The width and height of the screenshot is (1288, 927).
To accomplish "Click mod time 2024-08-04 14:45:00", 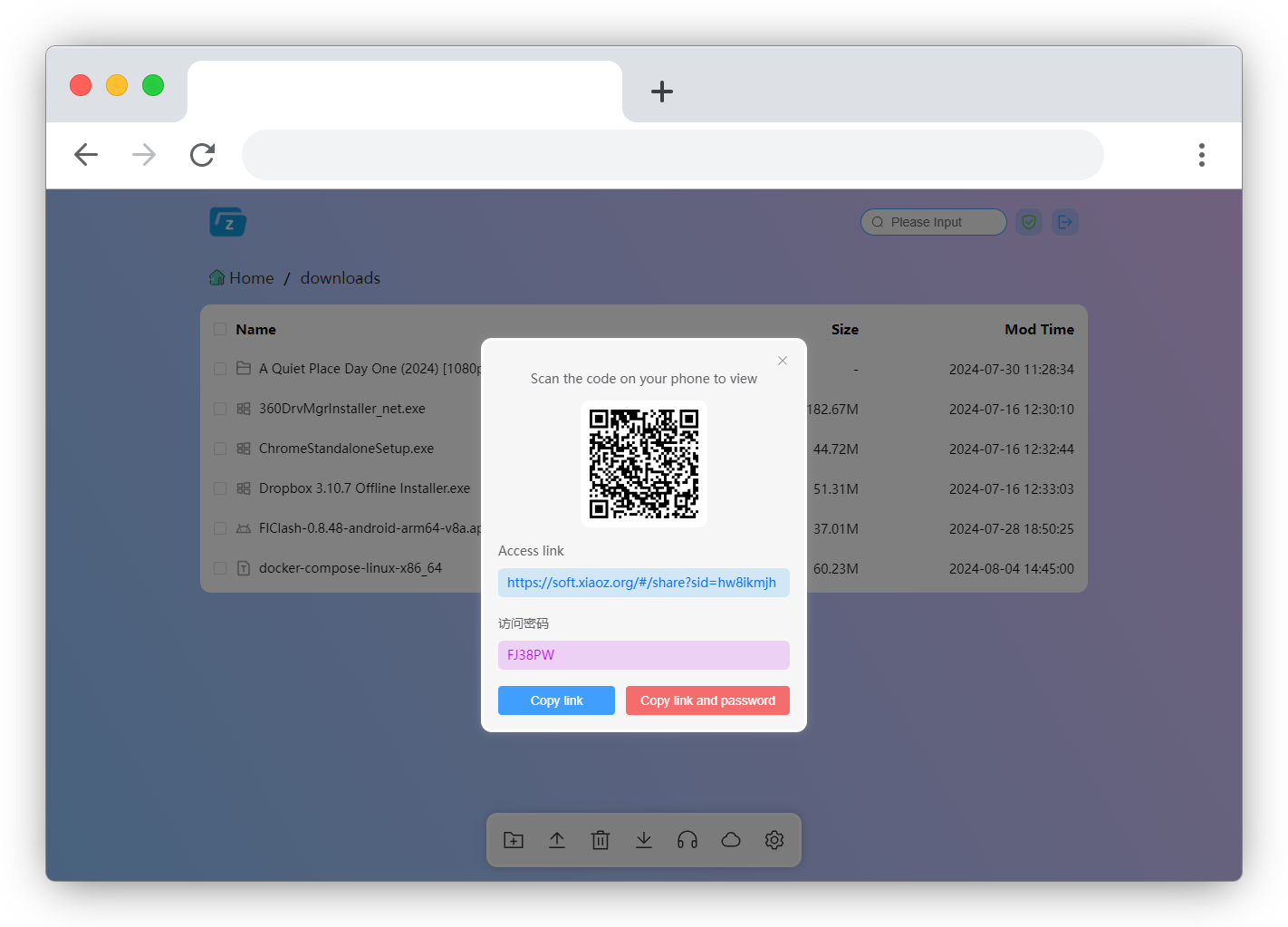I will click(x=1012, y=569).
